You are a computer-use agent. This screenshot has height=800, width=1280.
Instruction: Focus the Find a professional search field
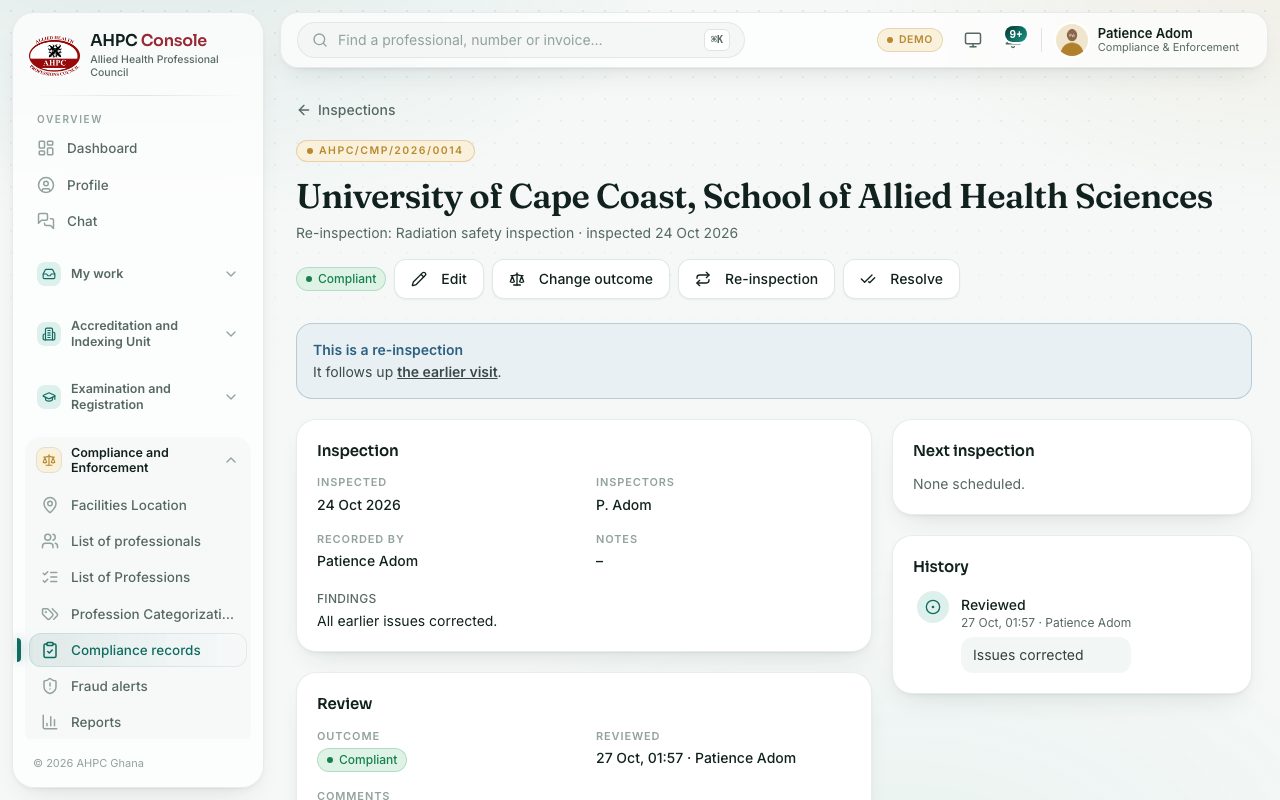pos(521,40)
